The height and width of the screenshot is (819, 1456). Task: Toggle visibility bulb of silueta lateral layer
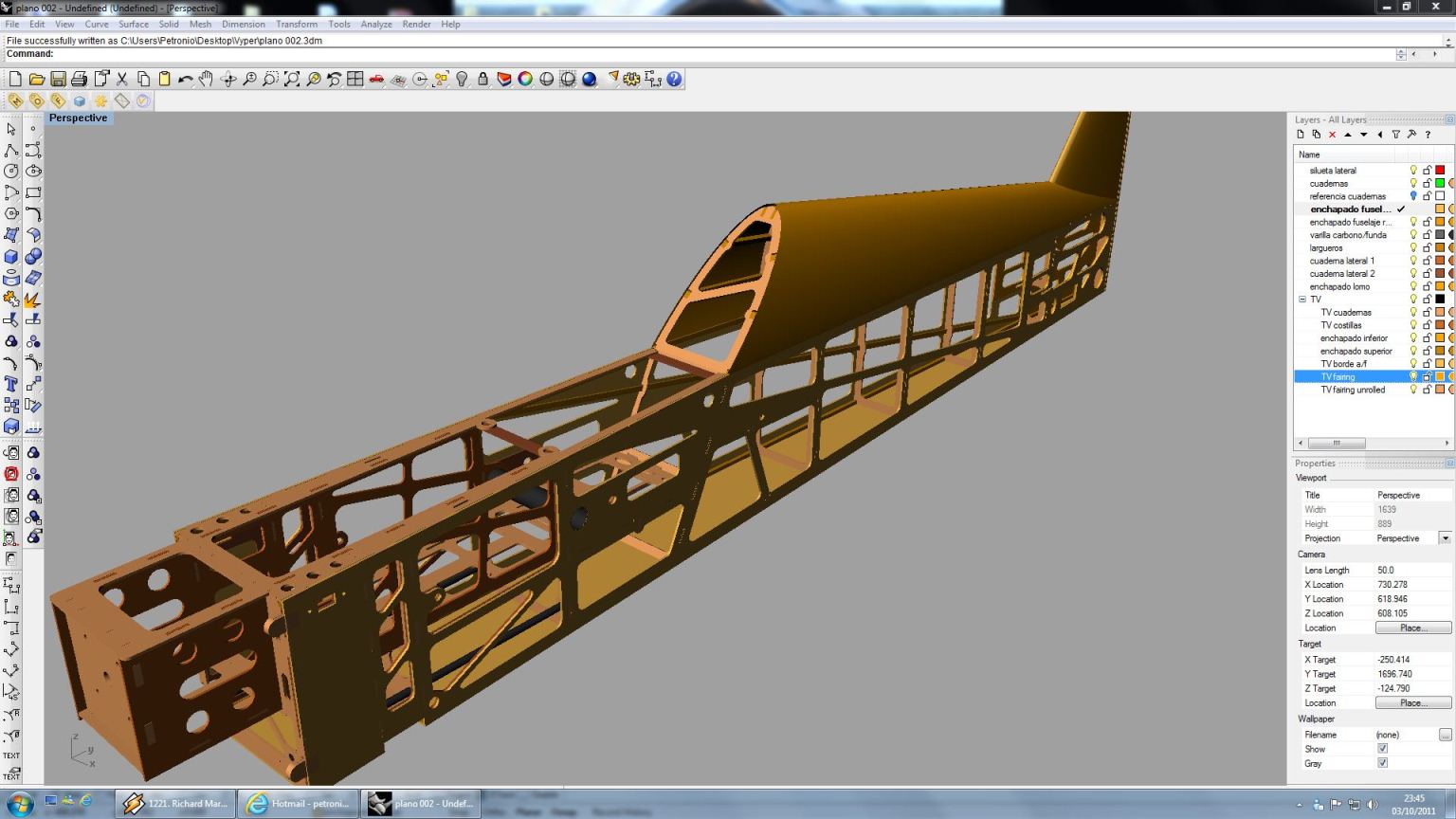1412,171
